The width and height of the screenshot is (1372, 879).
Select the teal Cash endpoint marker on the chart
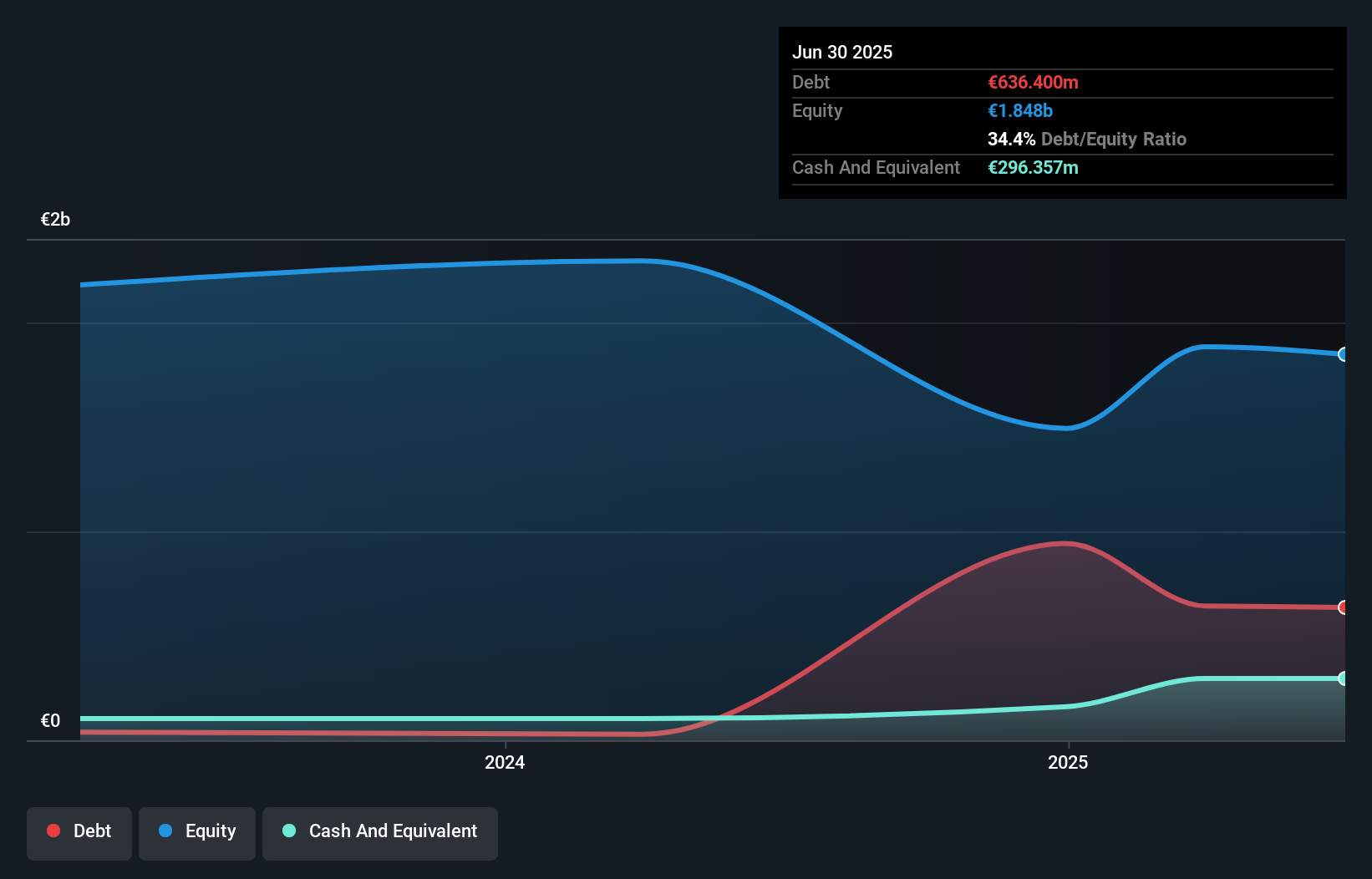pos(1343,678)
